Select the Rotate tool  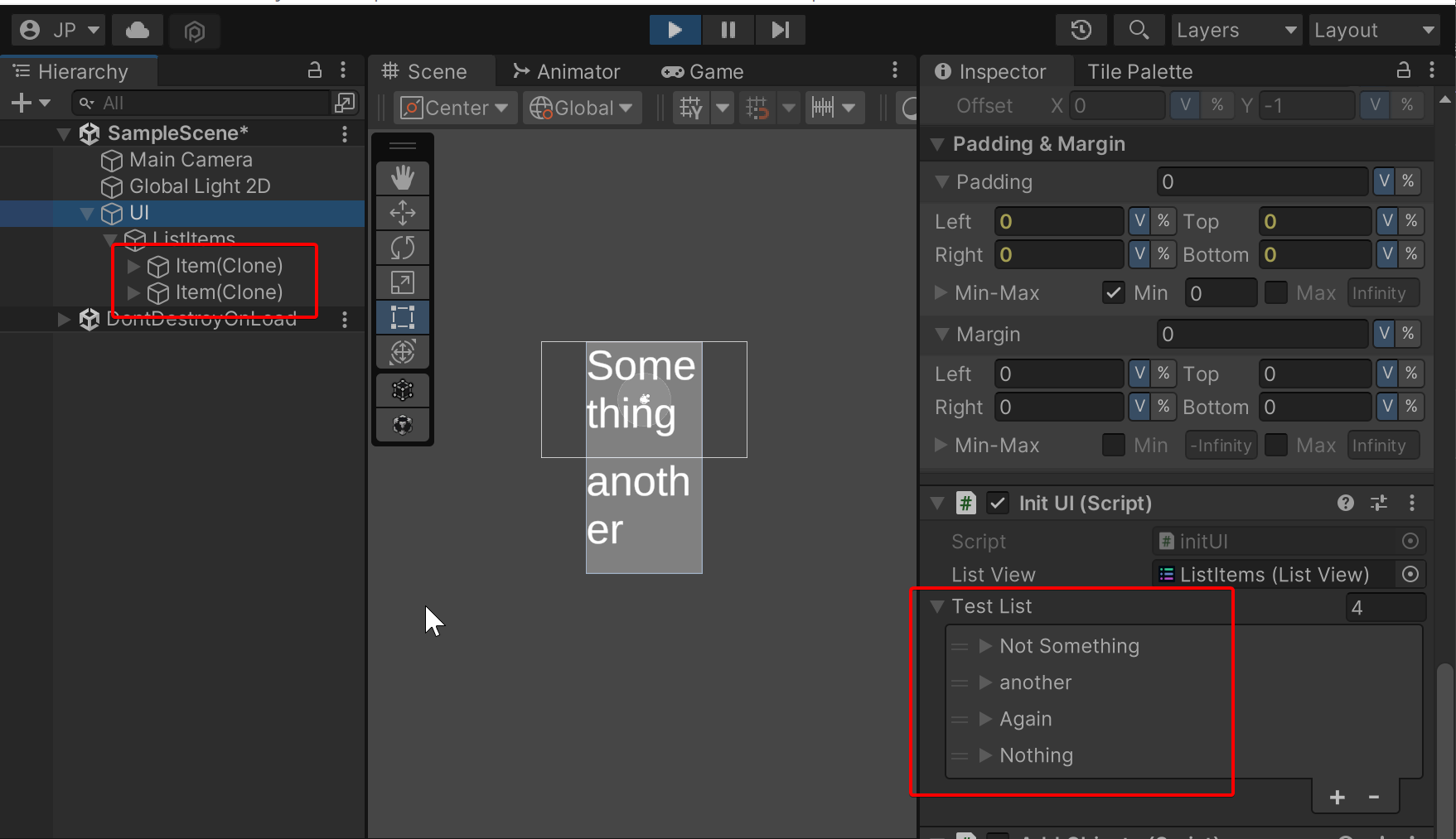pos(402,247)
